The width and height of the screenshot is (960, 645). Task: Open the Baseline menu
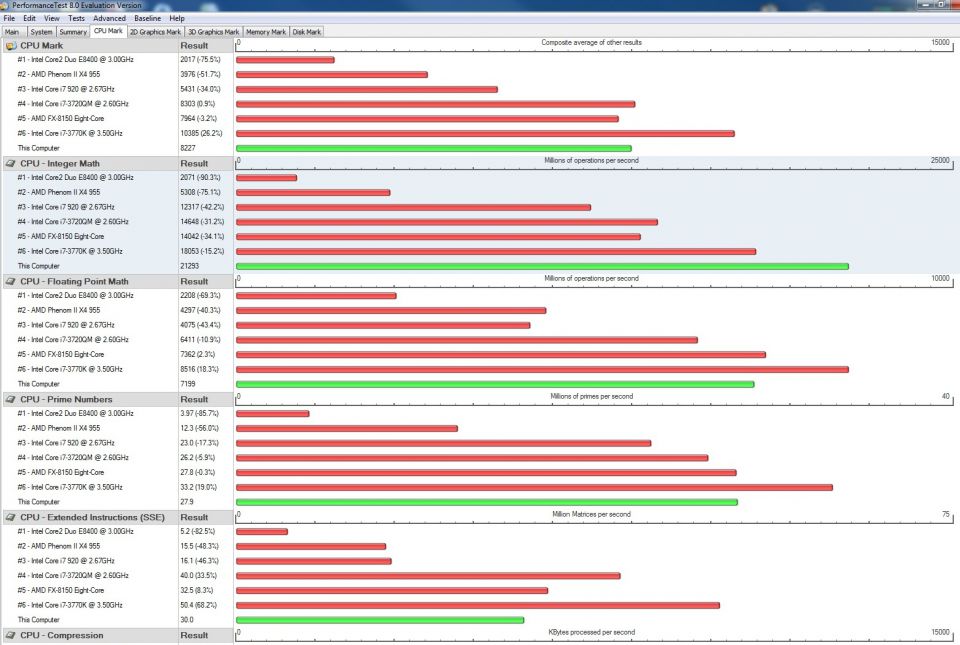click(x=147, y=18)
